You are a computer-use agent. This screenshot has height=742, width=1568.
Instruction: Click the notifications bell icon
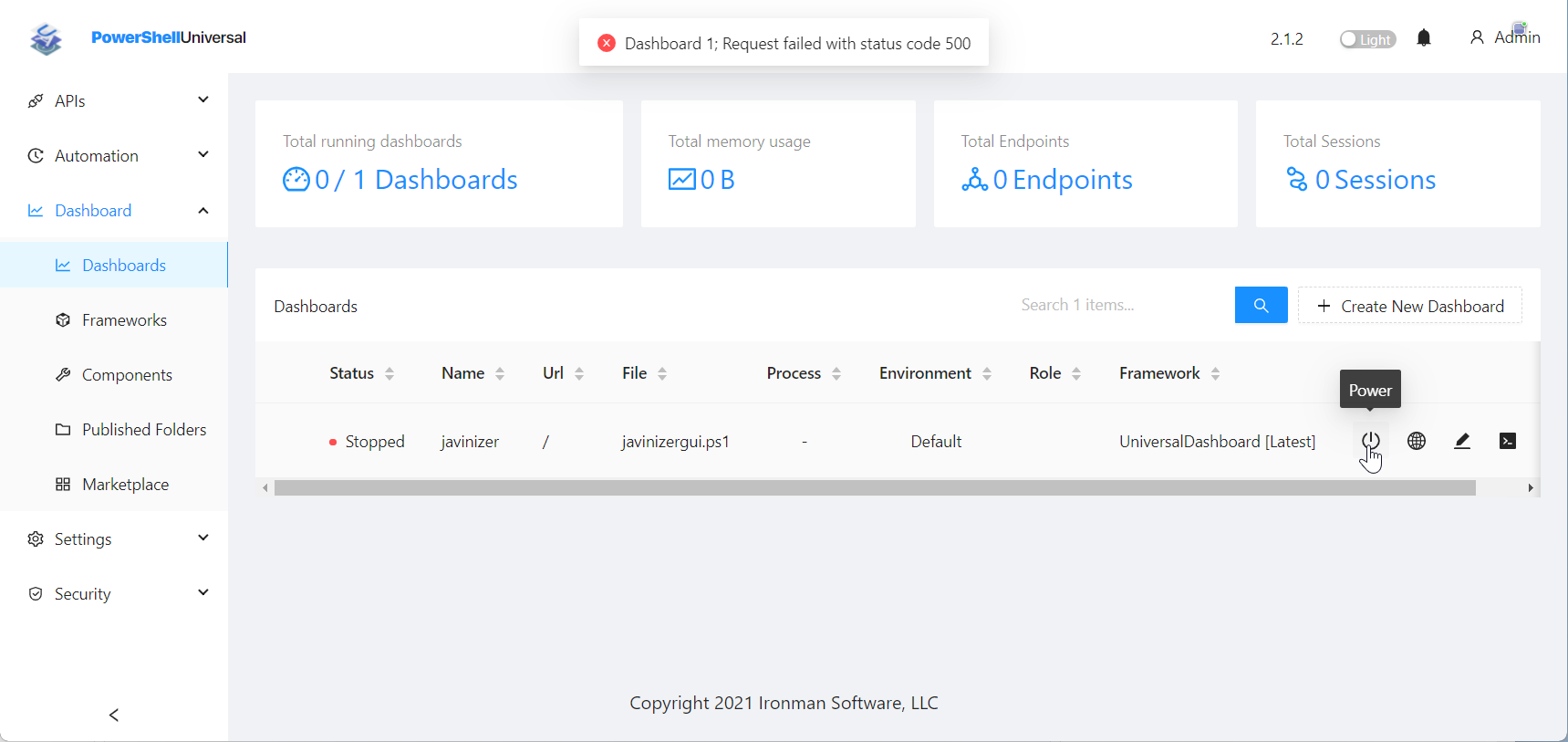coord(1424,38)
